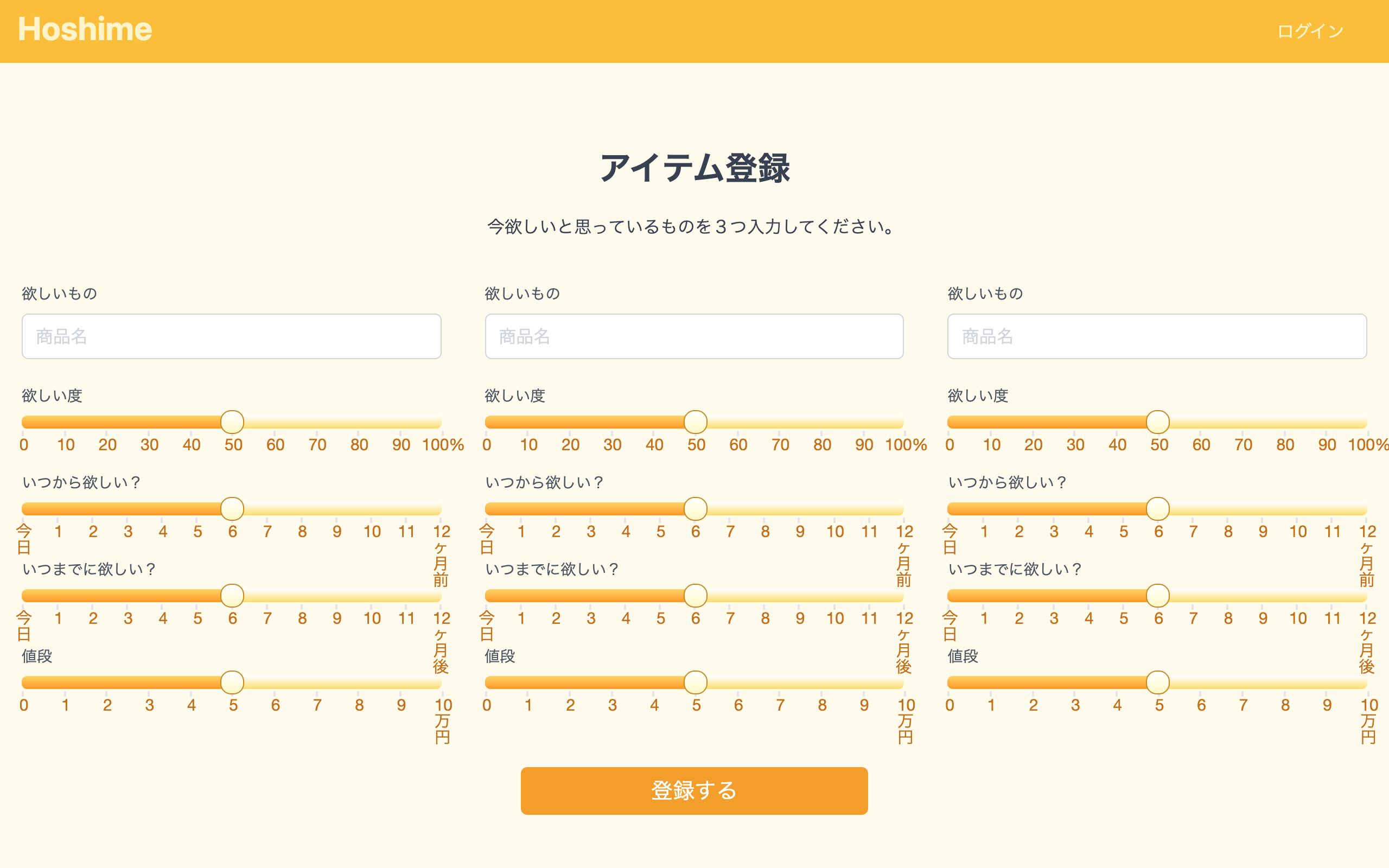Click the third item's 値段 slider handle

click(x=1158, y=682)
